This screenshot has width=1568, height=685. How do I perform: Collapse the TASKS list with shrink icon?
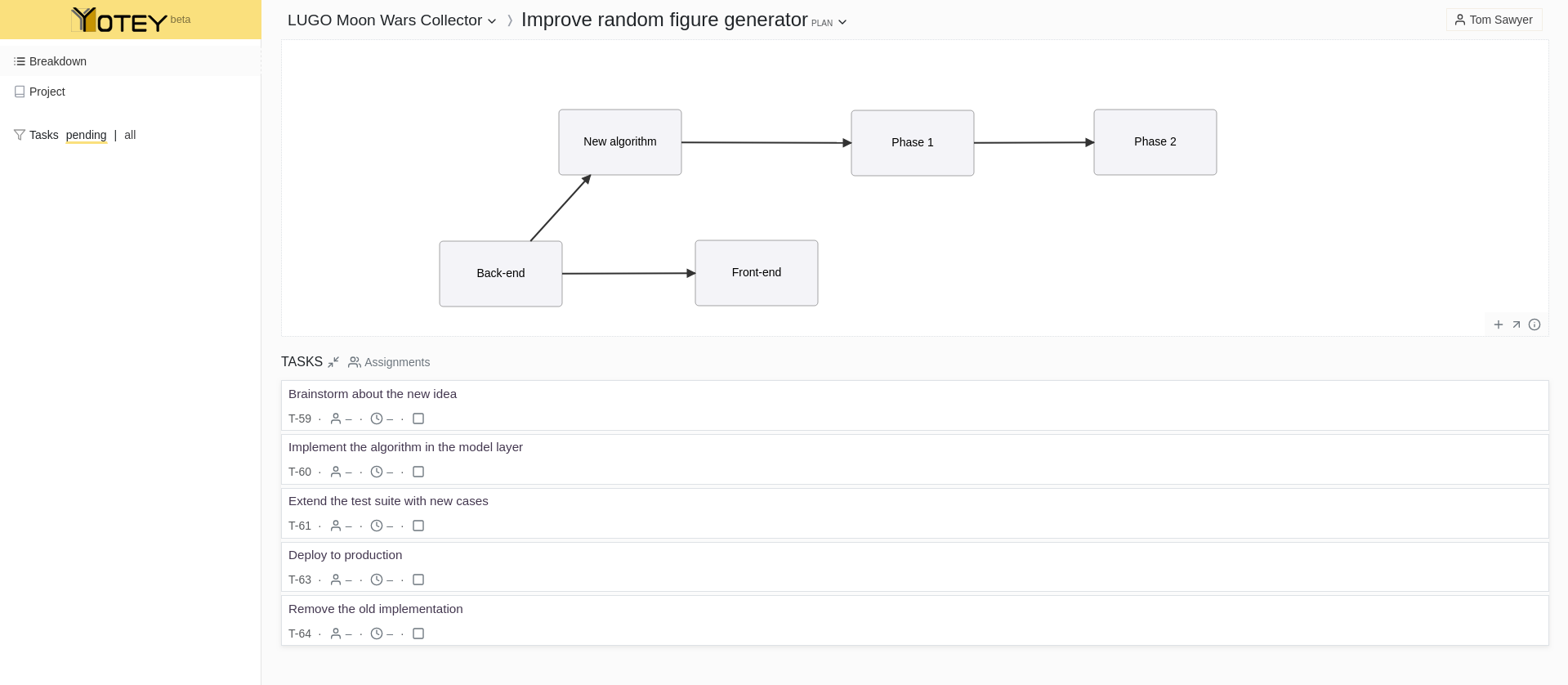click(x=333, y=362)
